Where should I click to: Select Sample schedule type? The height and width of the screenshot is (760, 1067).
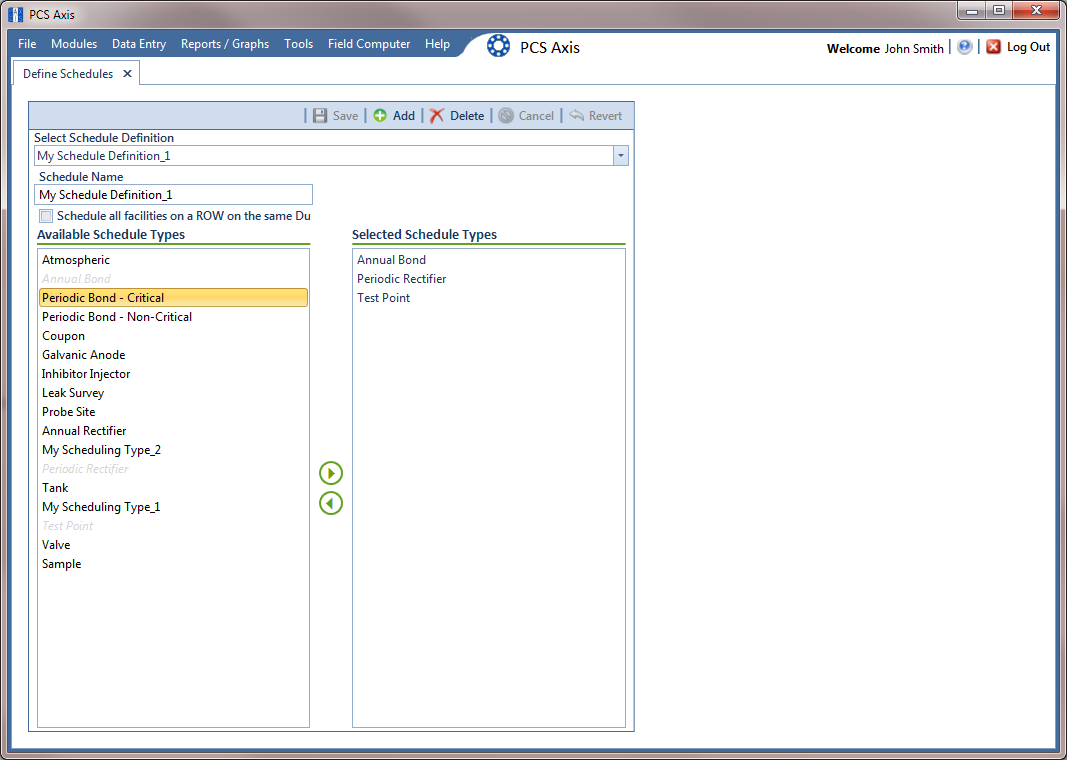click(x=174, y=564)
